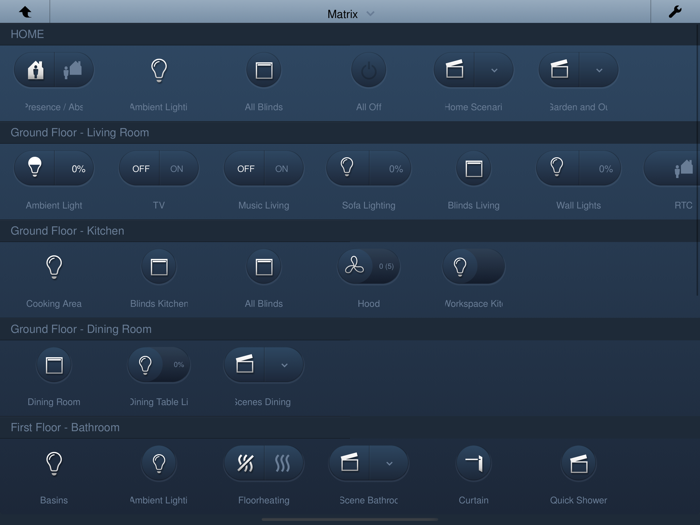Image resolution: width=700 pixels, height=525 pixels.
Task: Expand the Scenes Dining chevron
Action: pos(284,365)
